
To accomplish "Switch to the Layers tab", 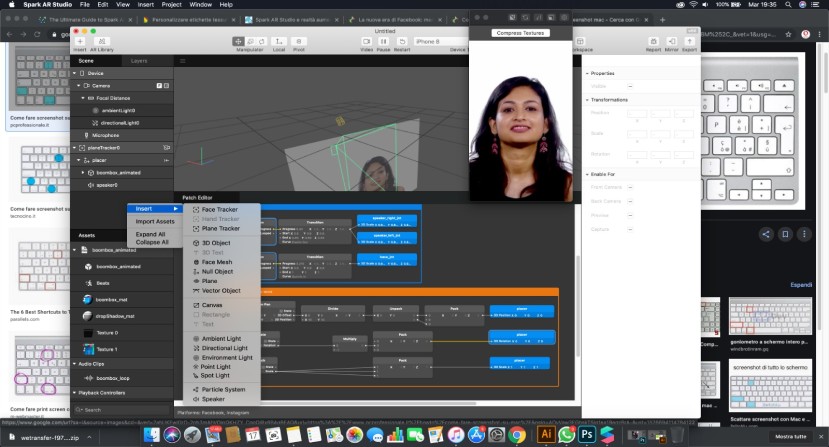I will (x=139, y=61).
